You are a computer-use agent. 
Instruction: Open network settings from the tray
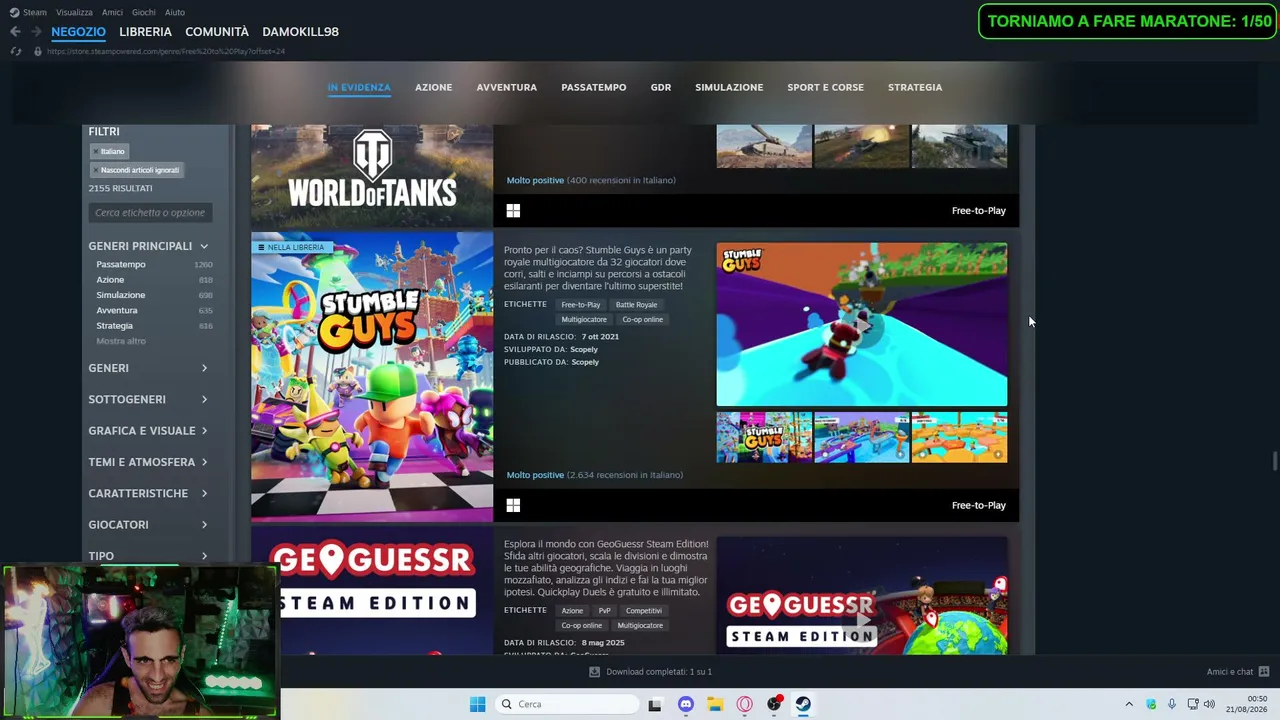1193,704
